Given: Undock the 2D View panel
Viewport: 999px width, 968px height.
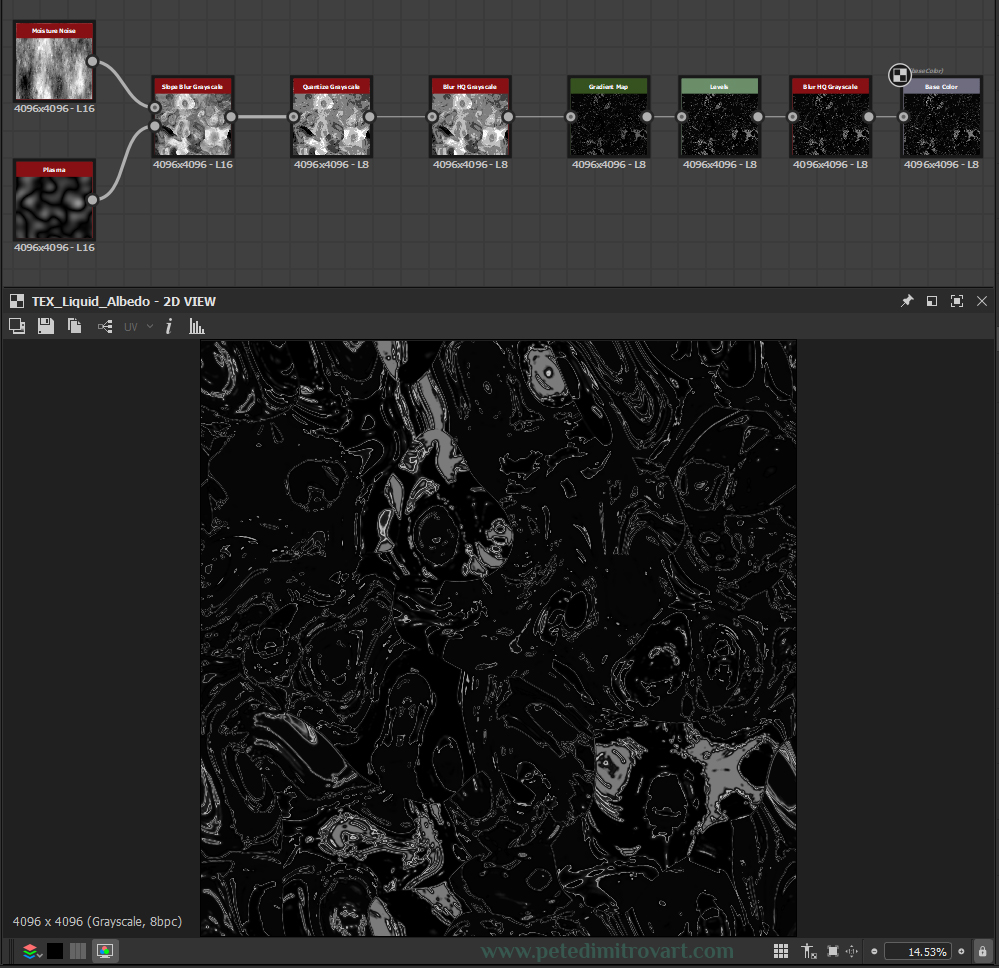Looking at the screenshot, I should click(931, 301).
